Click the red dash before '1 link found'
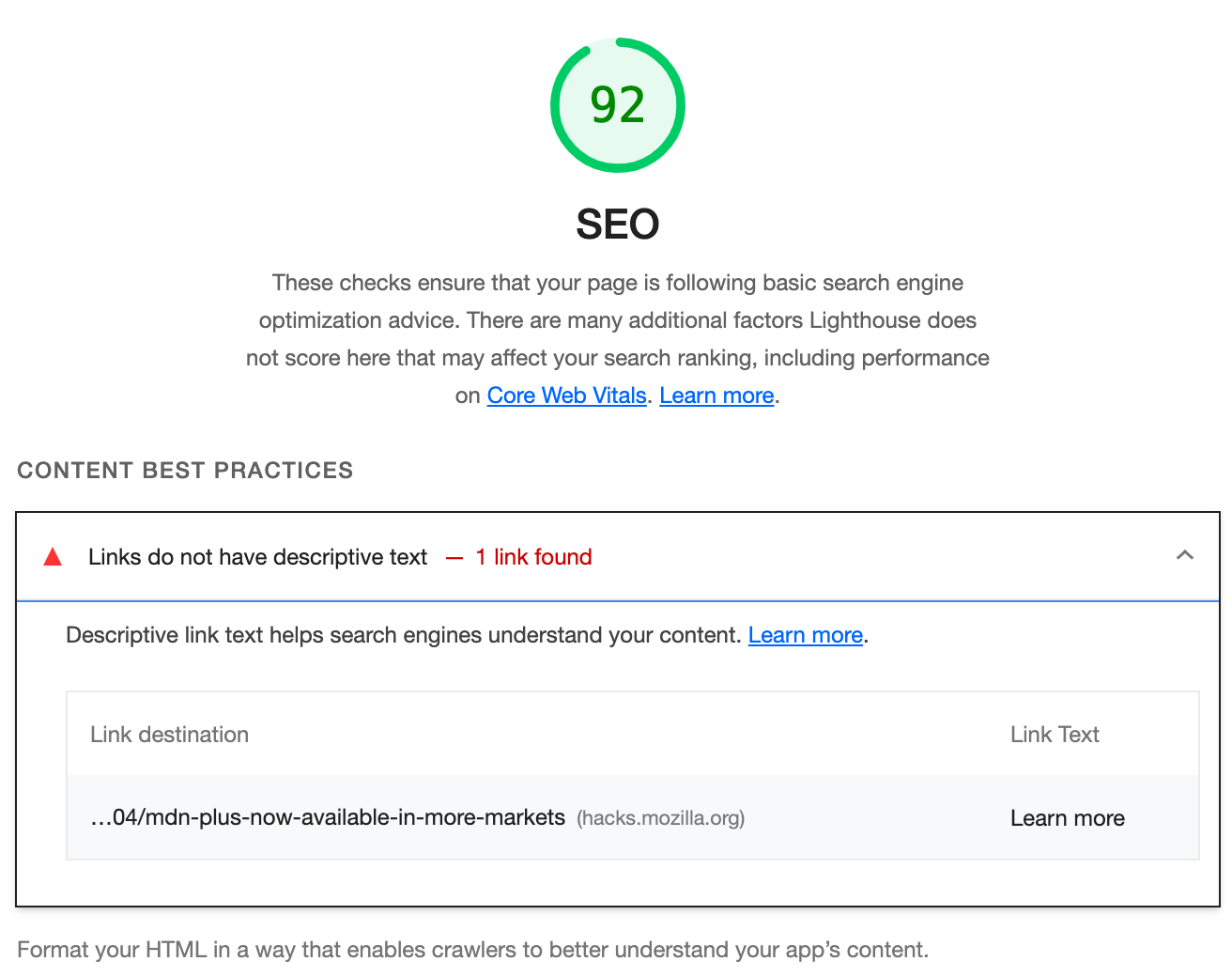The image size is (1232, 977). (x=454, y=558)
